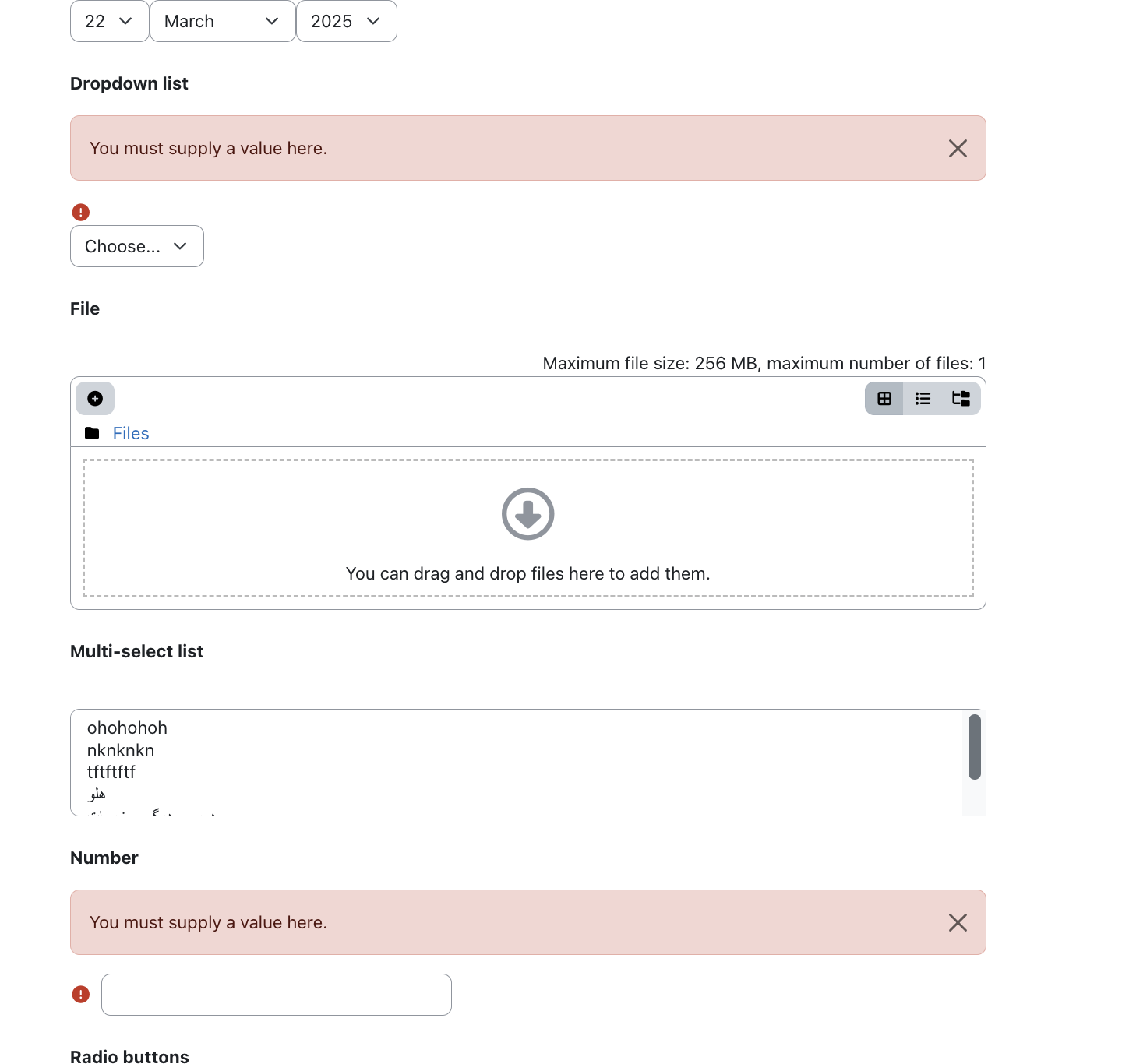Image resolution: width=1122 pixels, height=1064 pixels.
Task: Switch file view to folder tree
Action: pyautogui.click(x=961, y=398)
